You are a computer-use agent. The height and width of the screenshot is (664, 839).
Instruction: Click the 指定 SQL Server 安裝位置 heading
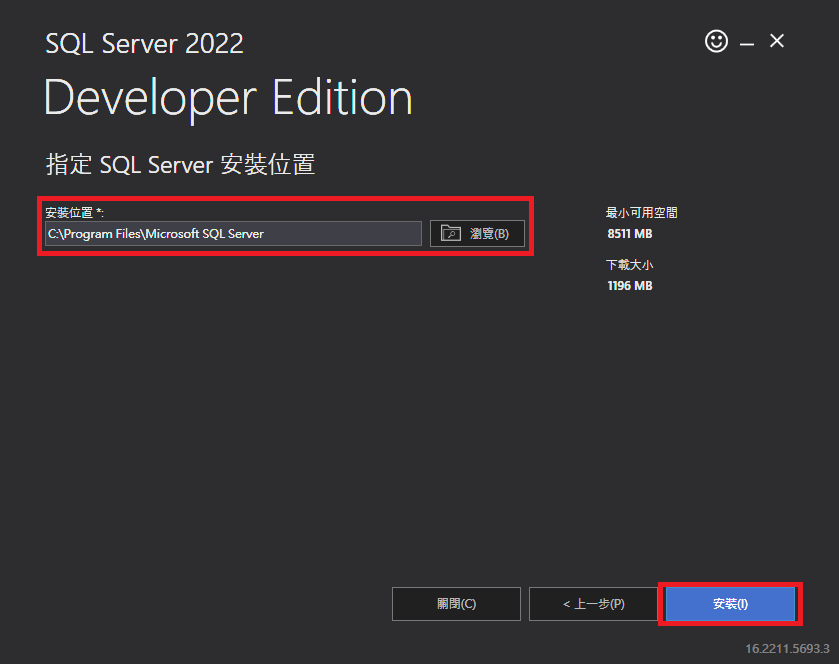click(180, 164)
